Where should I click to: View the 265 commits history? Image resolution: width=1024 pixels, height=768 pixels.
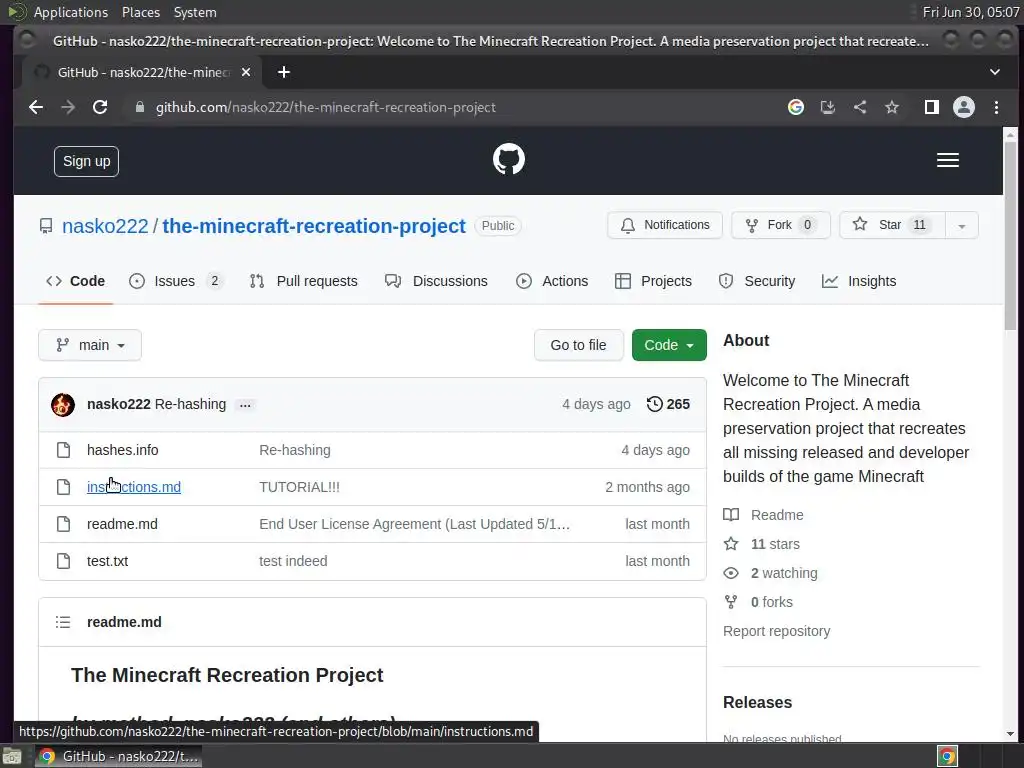tap(668, 404)
